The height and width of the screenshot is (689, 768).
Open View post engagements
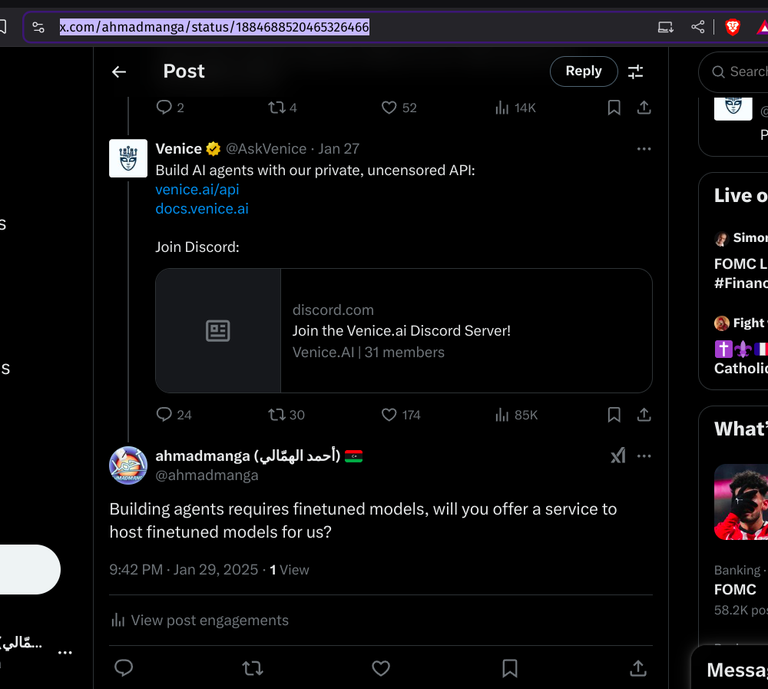pos(200,620)
